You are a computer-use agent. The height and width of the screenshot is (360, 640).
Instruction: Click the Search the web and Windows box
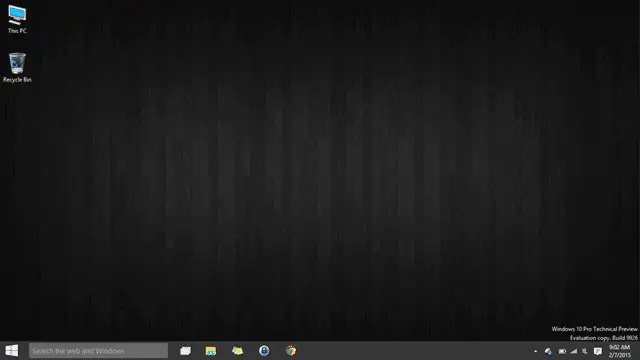98,351
